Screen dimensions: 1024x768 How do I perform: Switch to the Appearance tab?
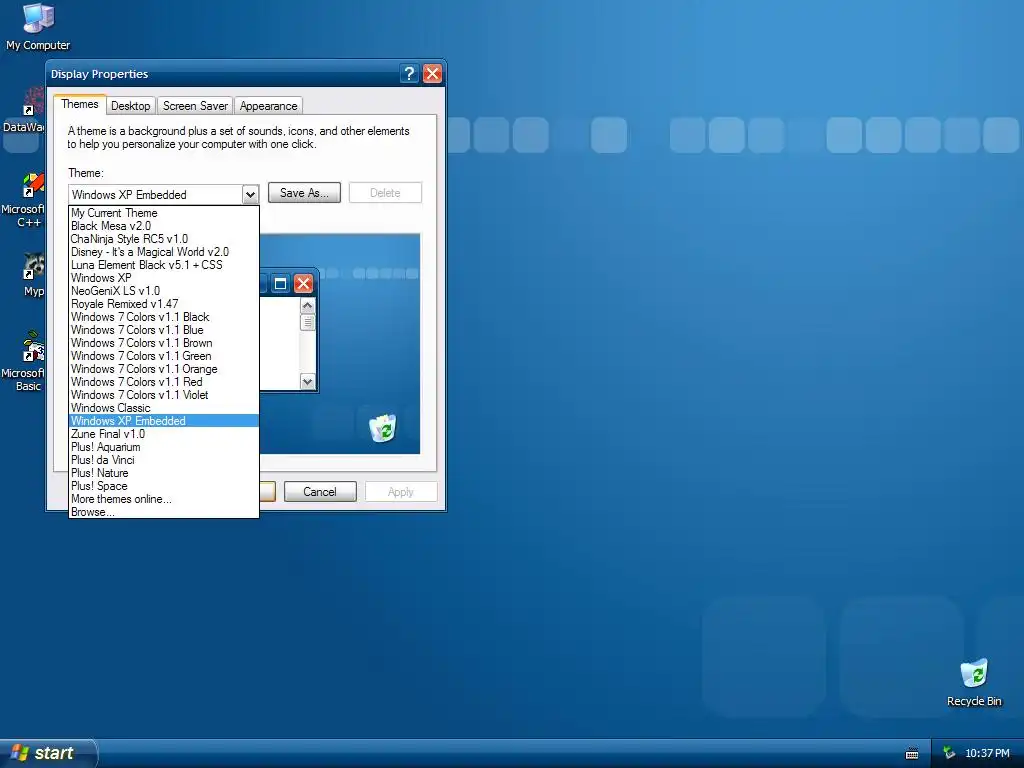[x=268, y=106]
